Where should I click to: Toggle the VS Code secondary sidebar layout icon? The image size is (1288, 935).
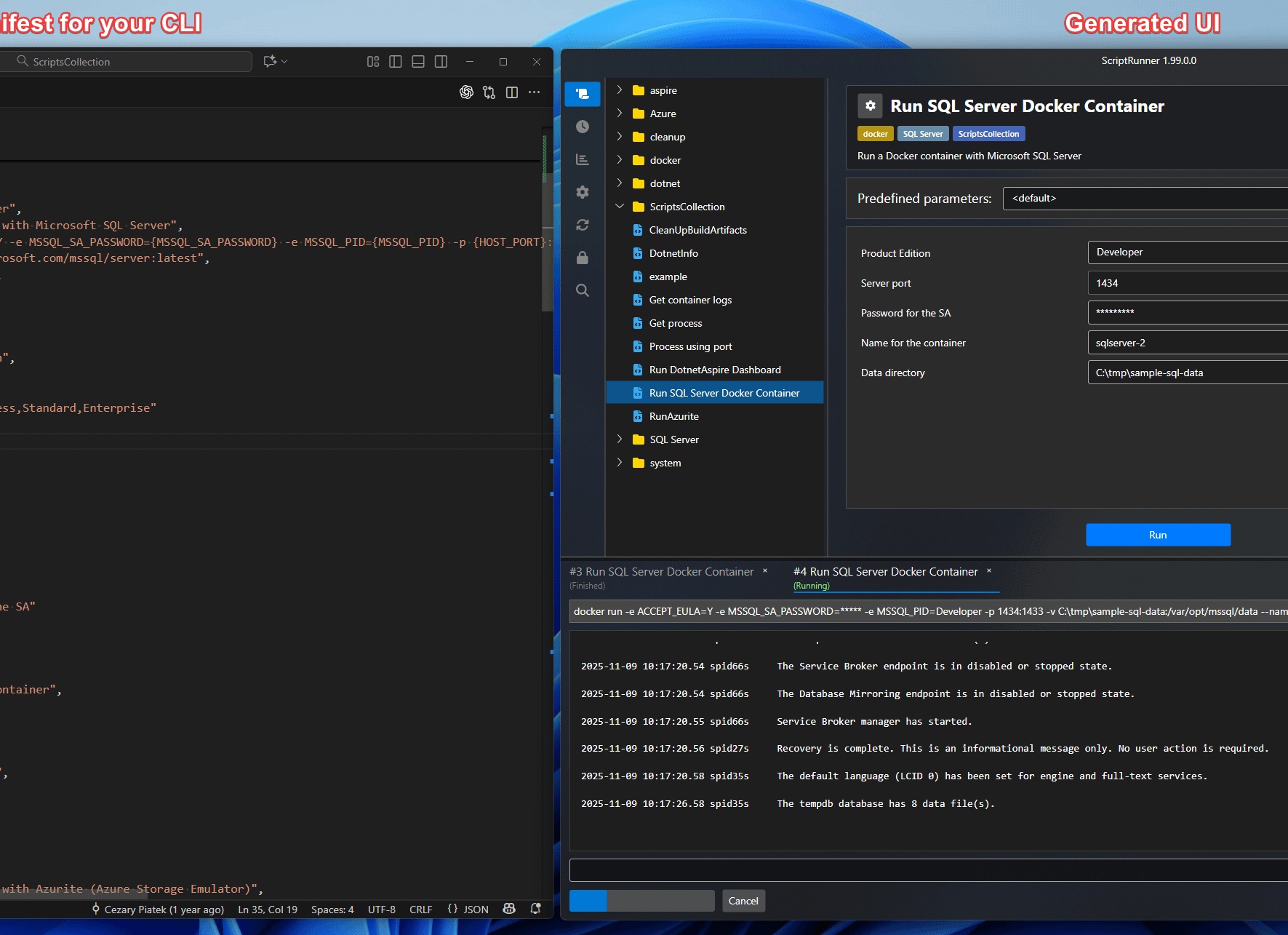441,62
